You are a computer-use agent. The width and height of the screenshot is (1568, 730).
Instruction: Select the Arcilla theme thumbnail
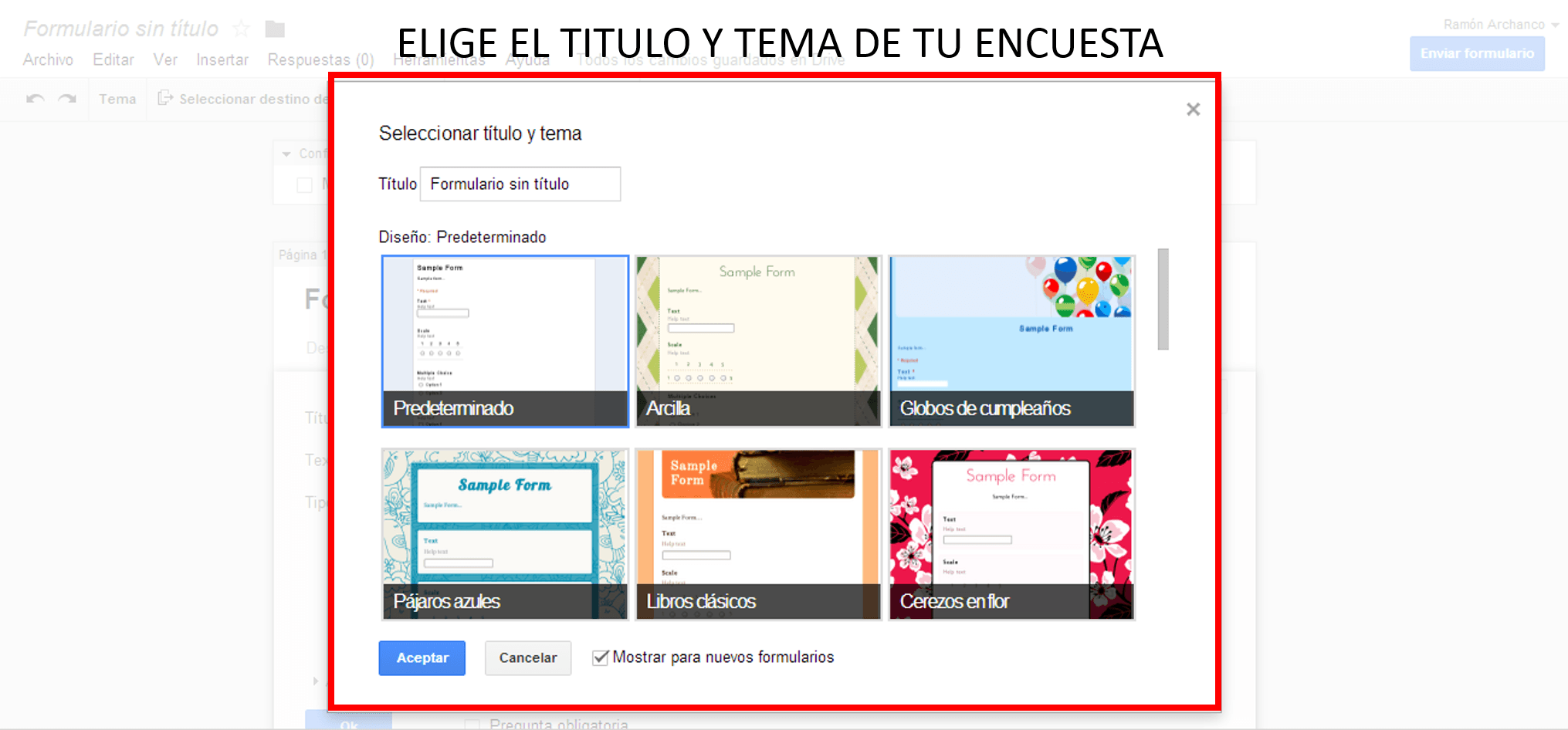[758, 341]
